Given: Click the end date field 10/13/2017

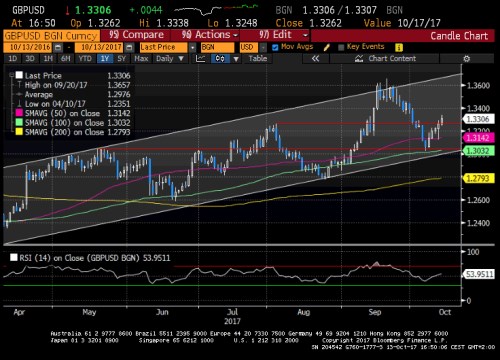Looking at the screenshot, I should coord(100,47).
